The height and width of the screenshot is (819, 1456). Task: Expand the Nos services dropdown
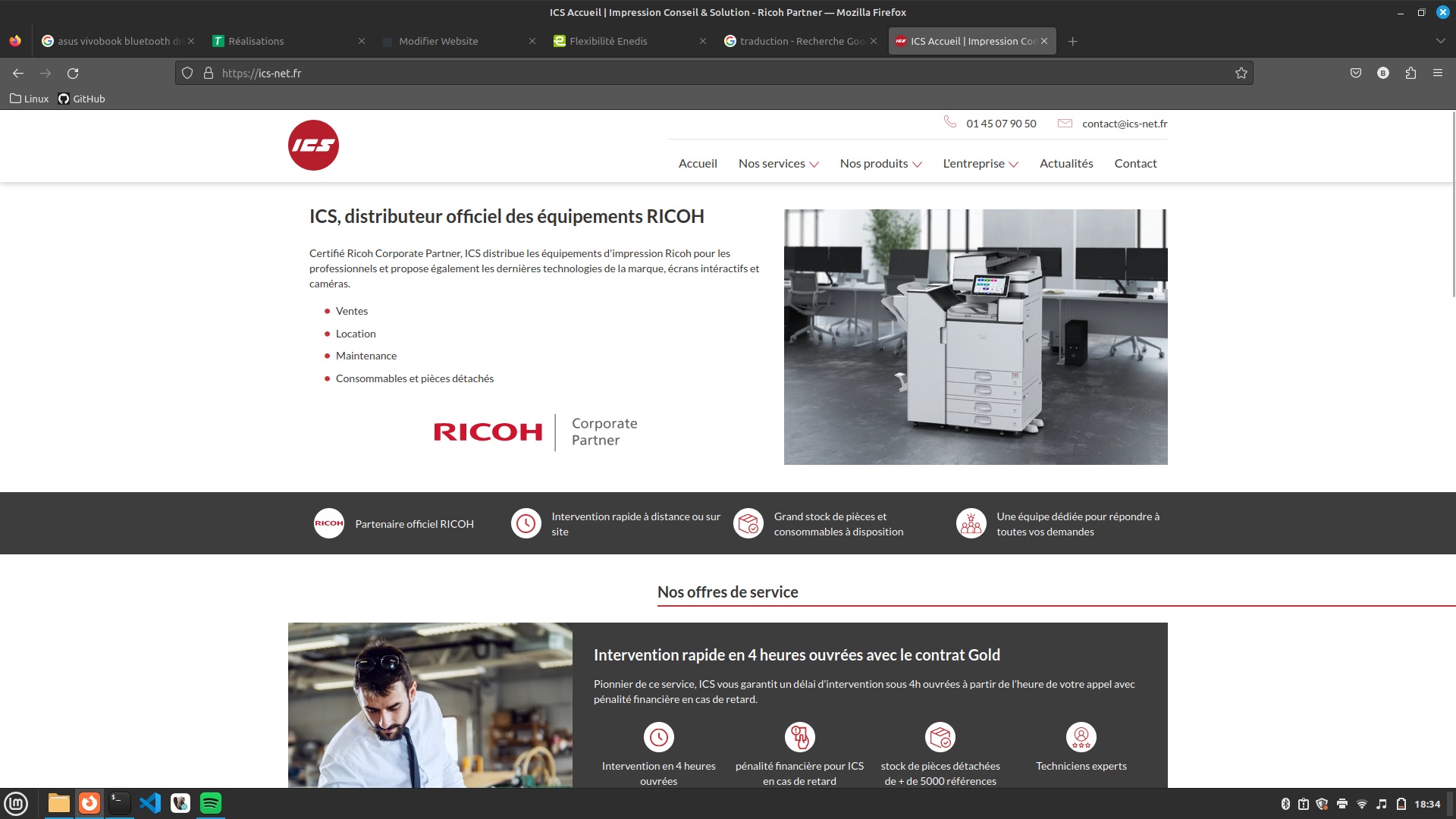pyautogui.click(x=778, y=164)
